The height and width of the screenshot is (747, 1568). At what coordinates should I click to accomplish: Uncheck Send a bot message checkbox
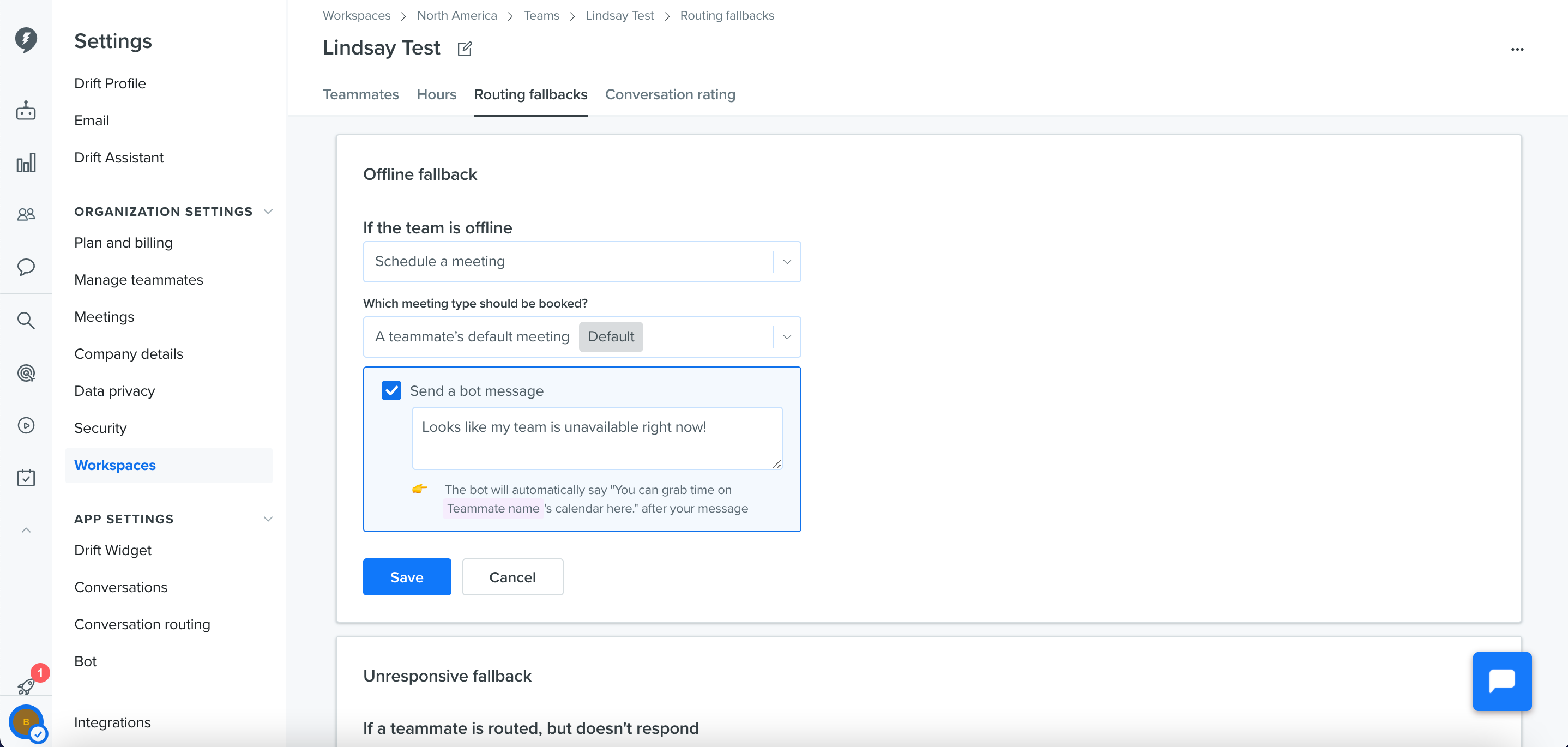(391, 390)
